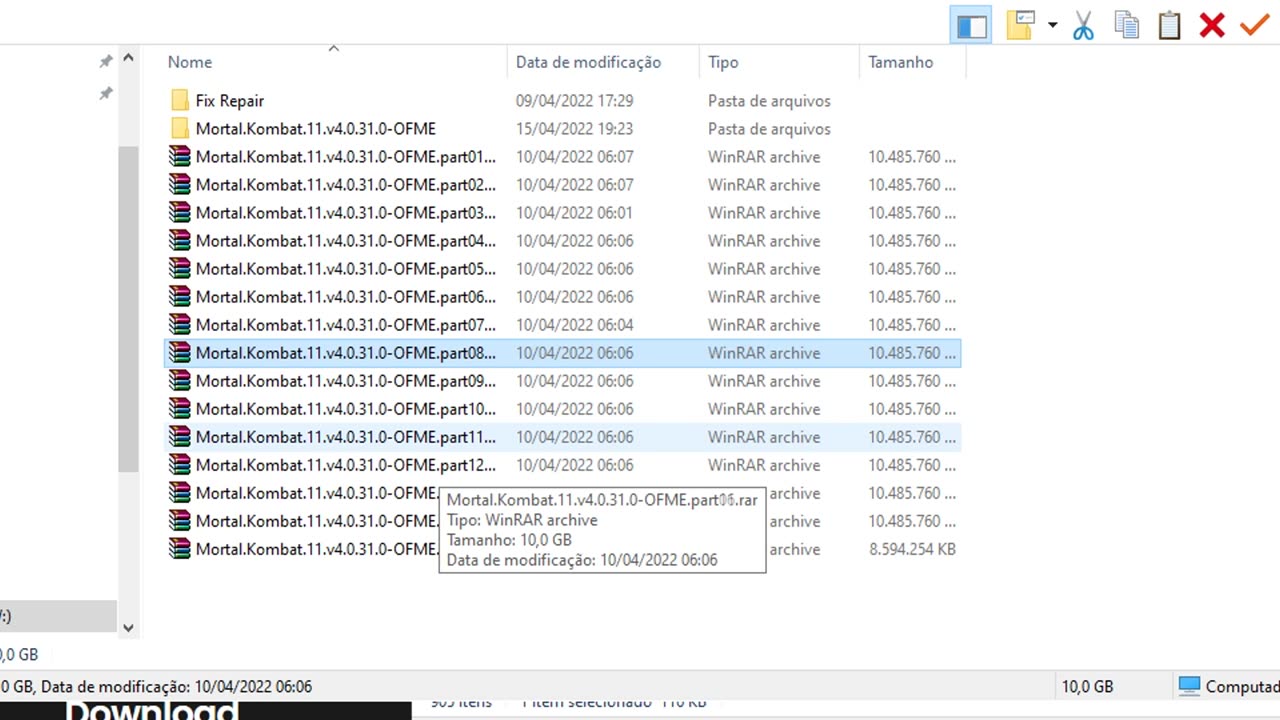Screen dimensions: 1280x720
Task: Click the size cell of part12 row
Action: (x=912, y=464)
